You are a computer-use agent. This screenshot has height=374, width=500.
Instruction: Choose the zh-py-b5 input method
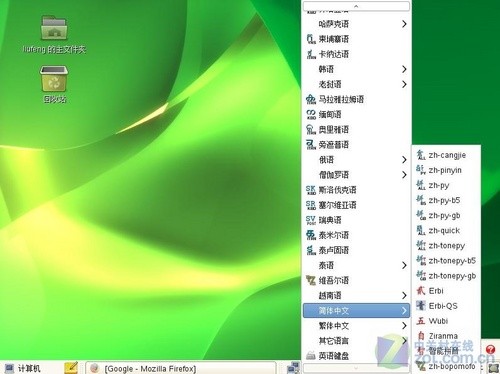[446, 200]
